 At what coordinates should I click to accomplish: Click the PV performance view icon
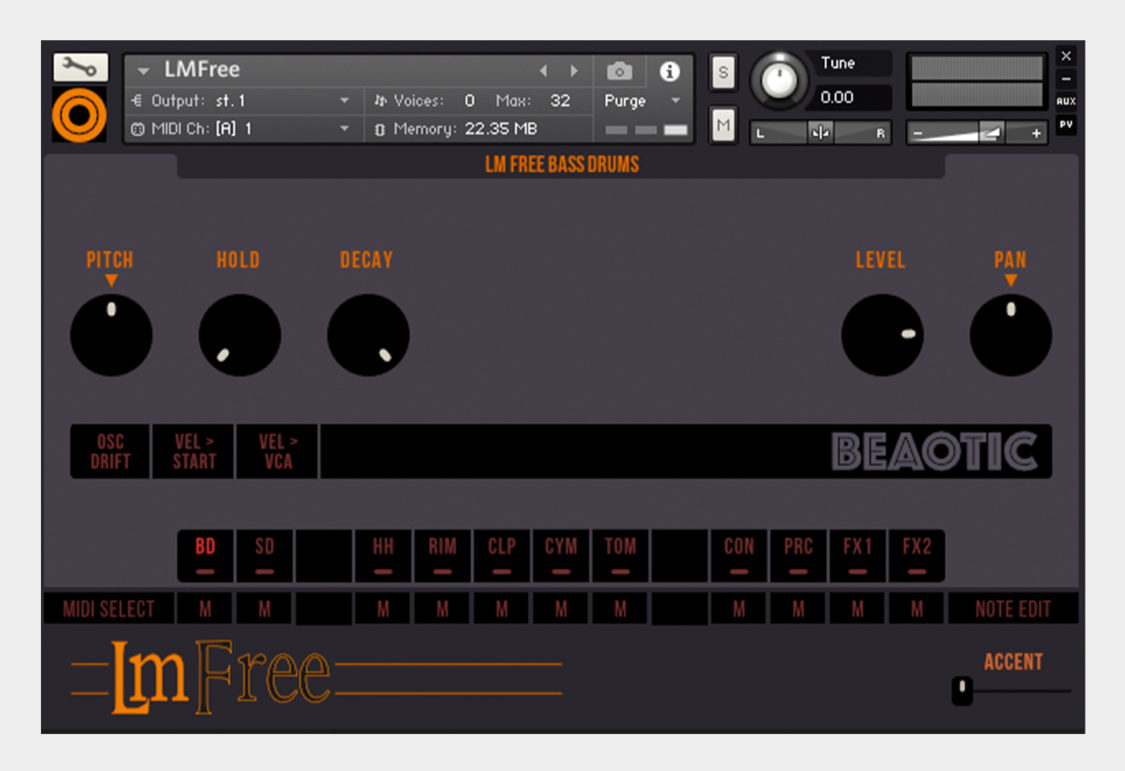coord(1066,124)
